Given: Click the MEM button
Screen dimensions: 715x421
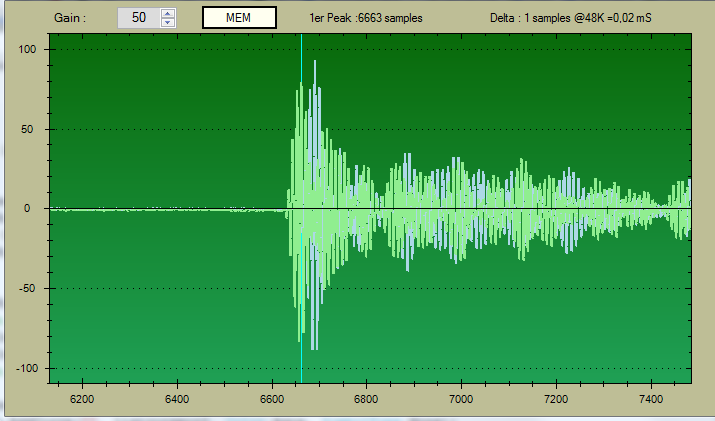Looking at the screenshot, I should click(x=238, y=18).
